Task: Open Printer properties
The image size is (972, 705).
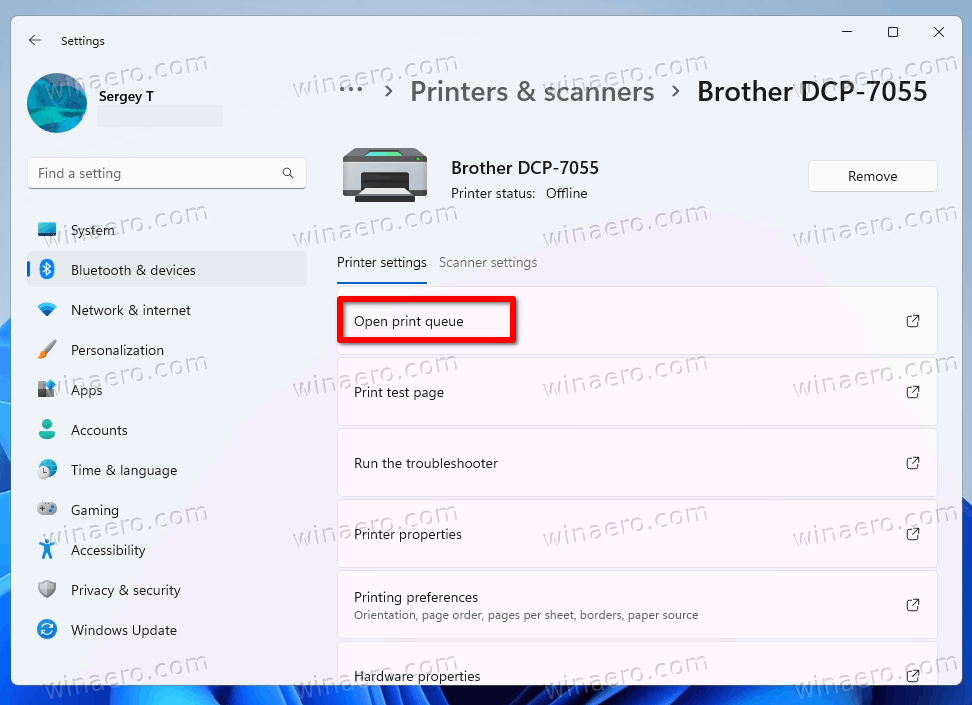Action: (x=637, y=534)
